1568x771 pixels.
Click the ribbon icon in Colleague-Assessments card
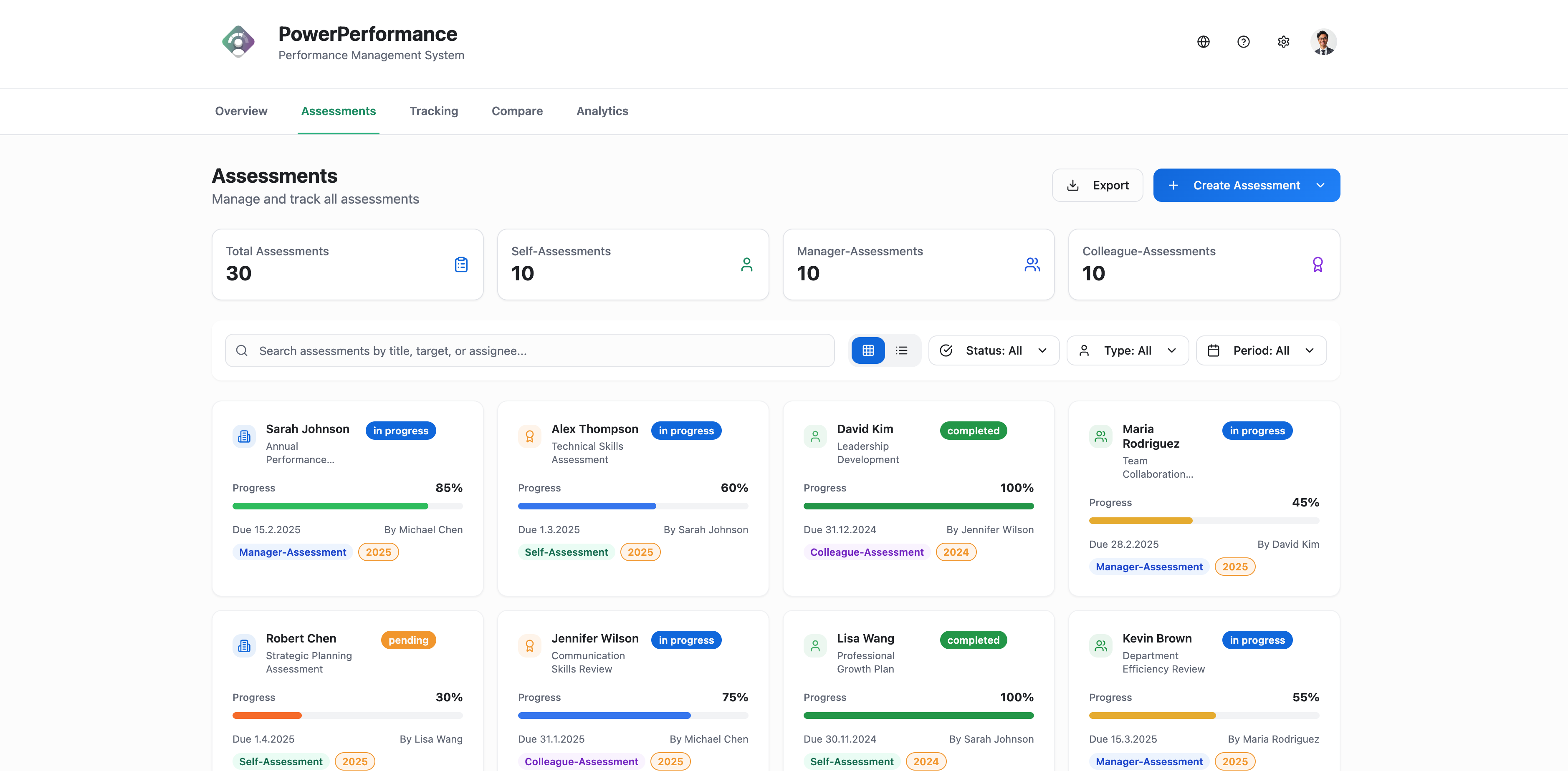(1317, 265)
